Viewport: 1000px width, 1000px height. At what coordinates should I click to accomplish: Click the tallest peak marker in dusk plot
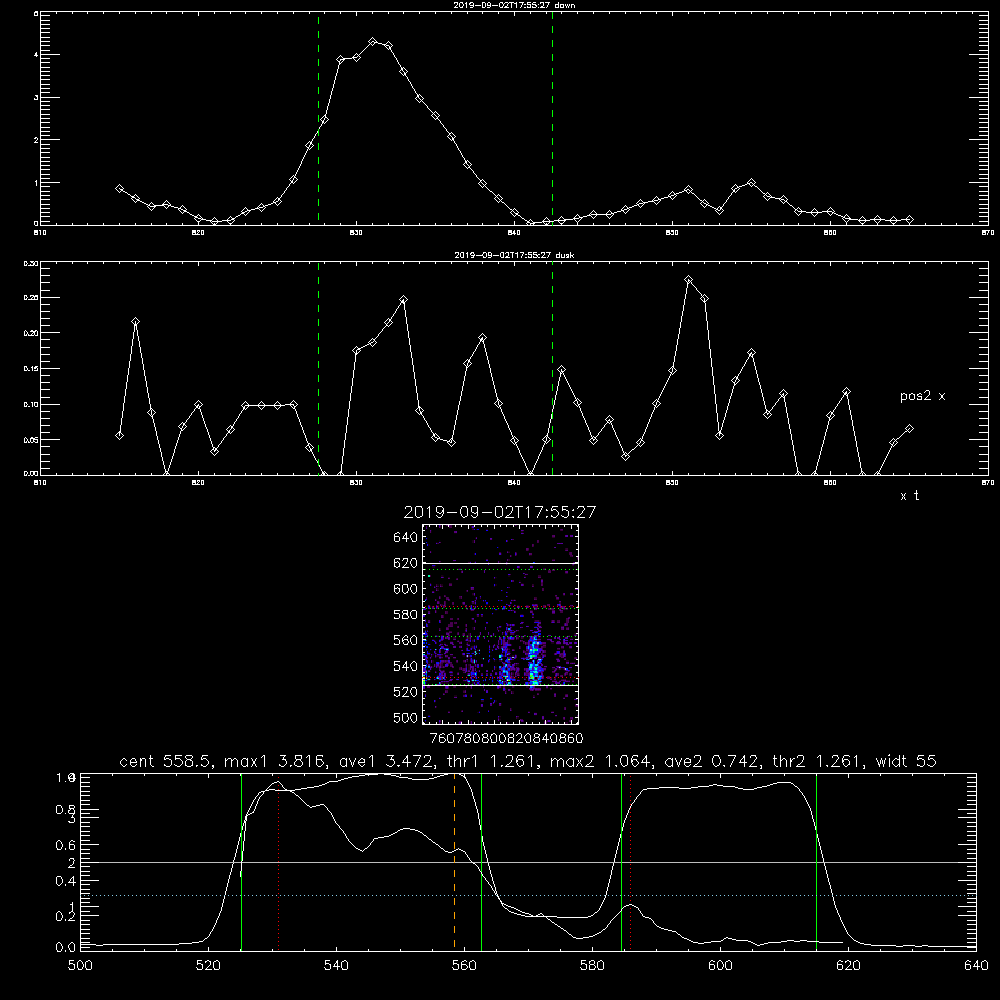(x=688, y=279)
